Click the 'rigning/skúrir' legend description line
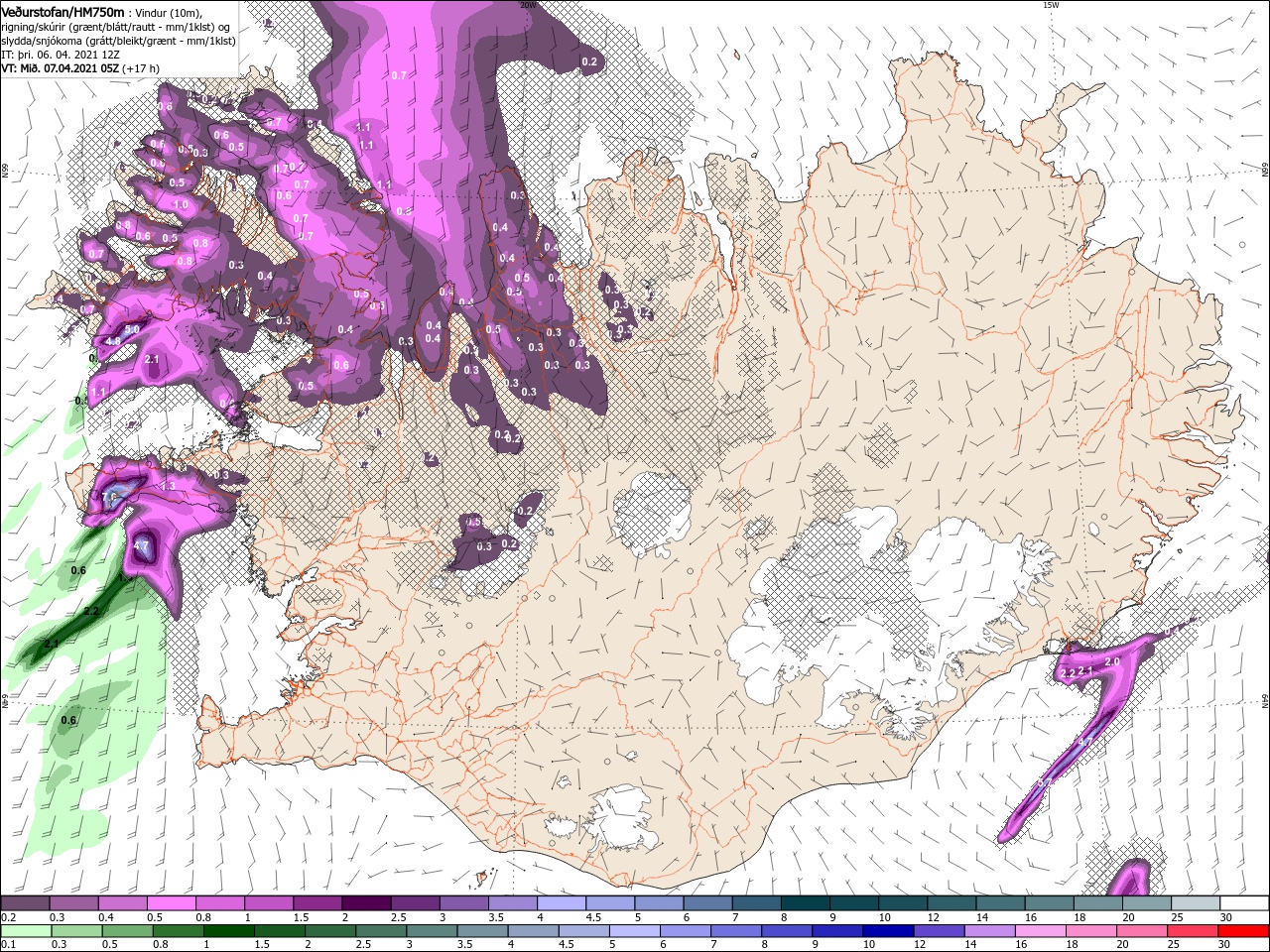This screenshot has width=1270, height=952. (116, 26)
